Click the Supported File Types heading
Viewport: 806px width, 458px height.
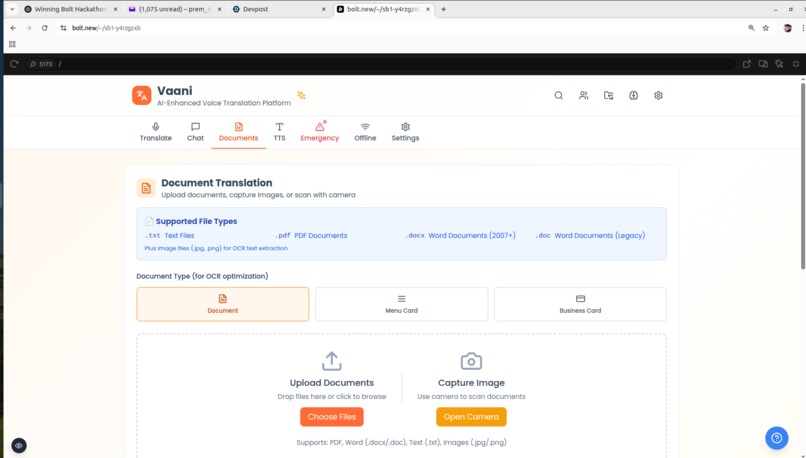(x=196, y=221)
